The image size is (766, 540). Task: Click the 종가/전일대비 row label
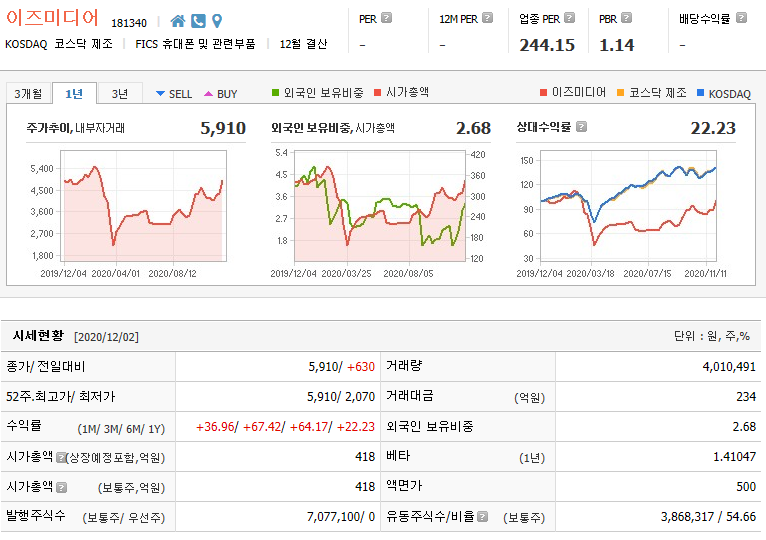click(x=45, y=367)
